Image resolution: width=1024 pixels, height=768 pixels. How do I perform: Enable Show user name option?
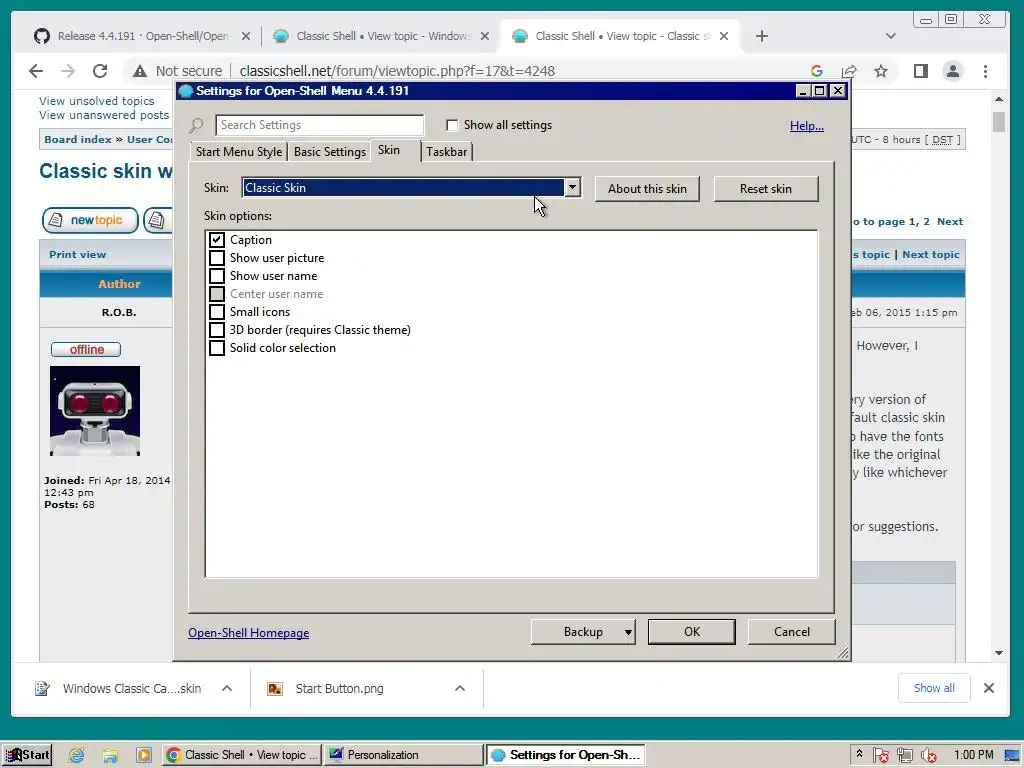pyautogui.click(x=217, y=276)
